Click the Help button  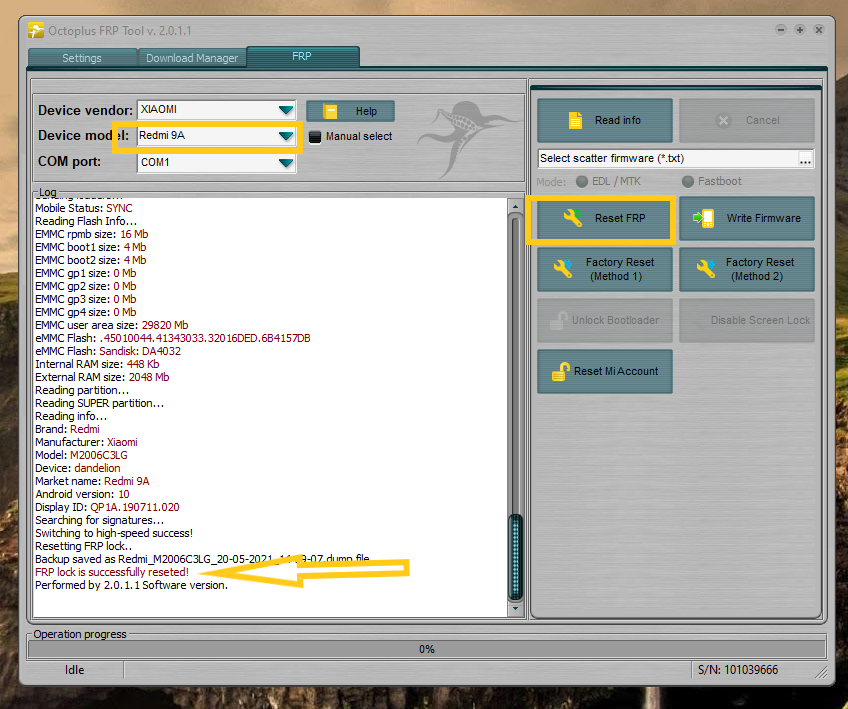point(350,111)
